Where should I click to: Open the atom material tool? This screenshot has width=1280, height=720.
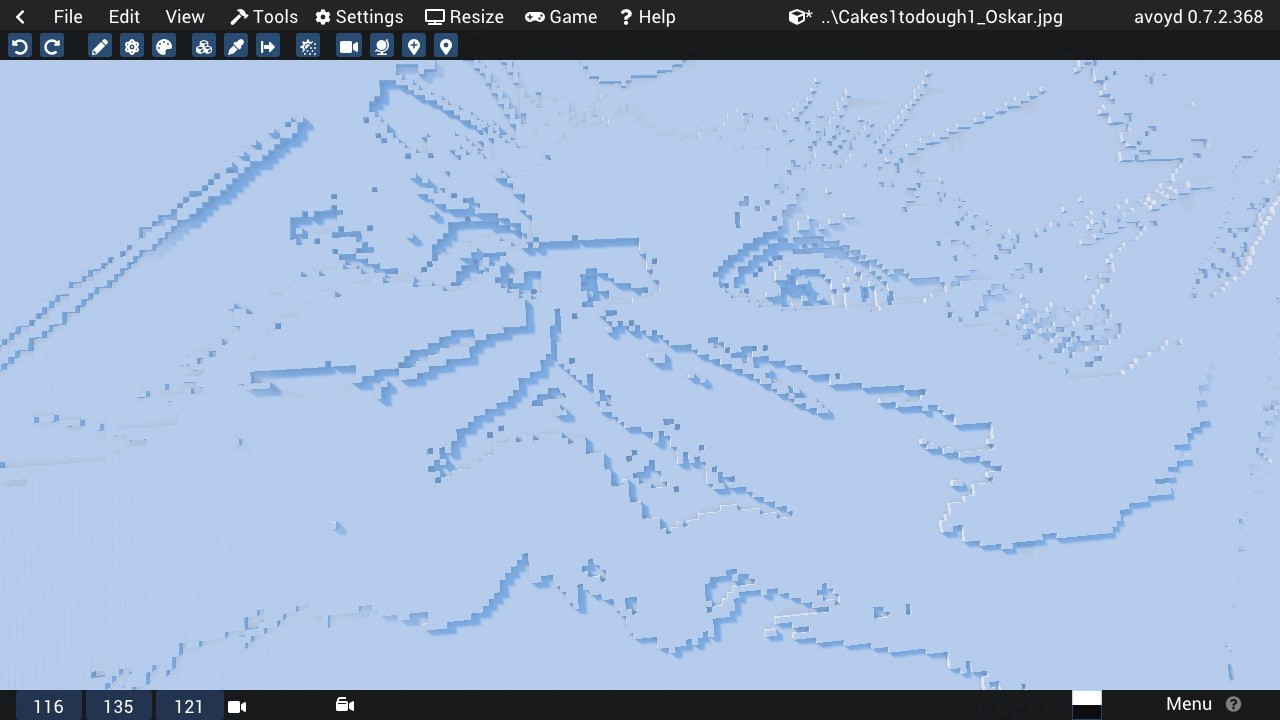click(x=132, y=46)
